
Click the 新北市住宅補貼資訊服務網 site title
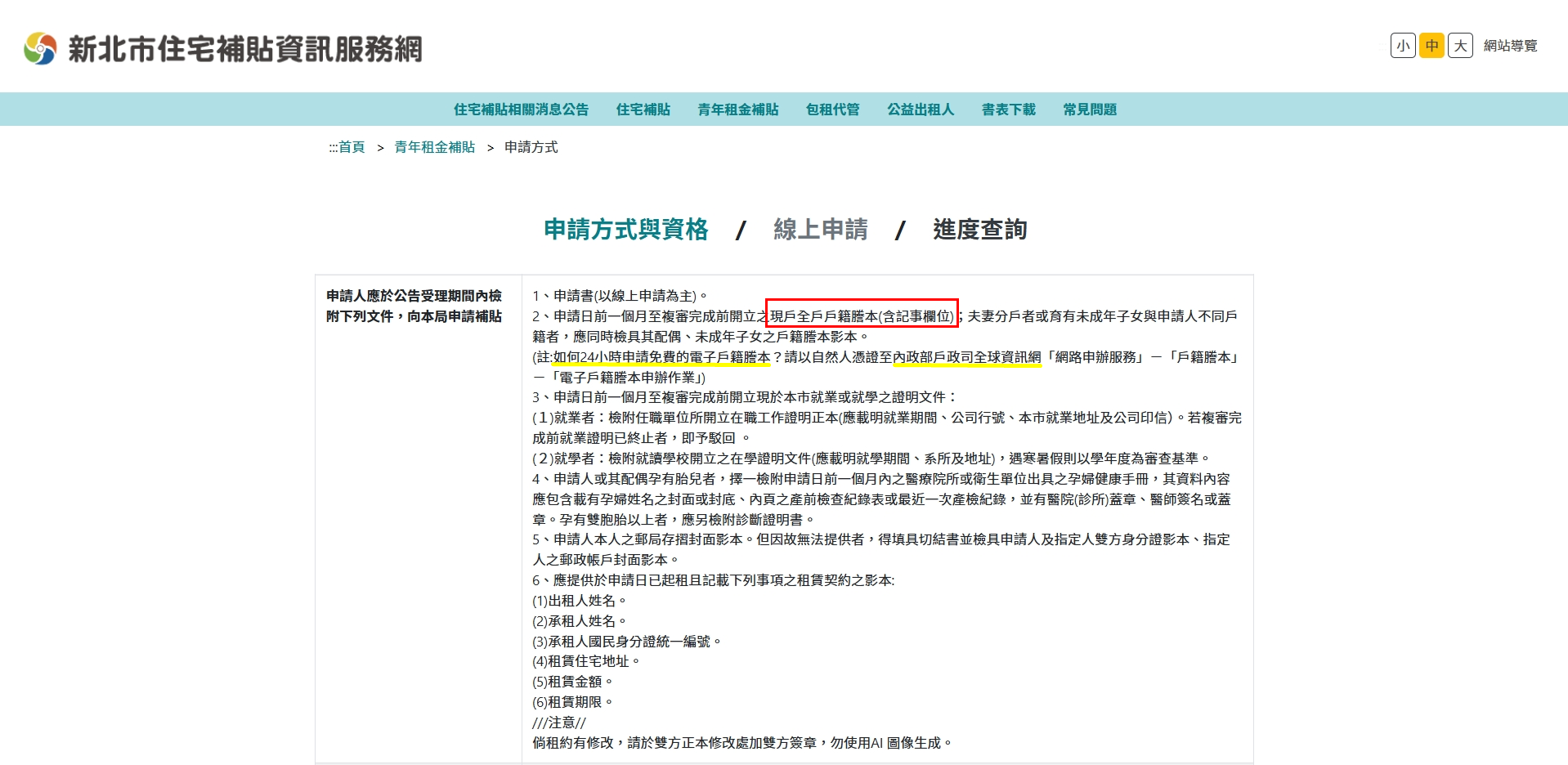click(245, 49)
